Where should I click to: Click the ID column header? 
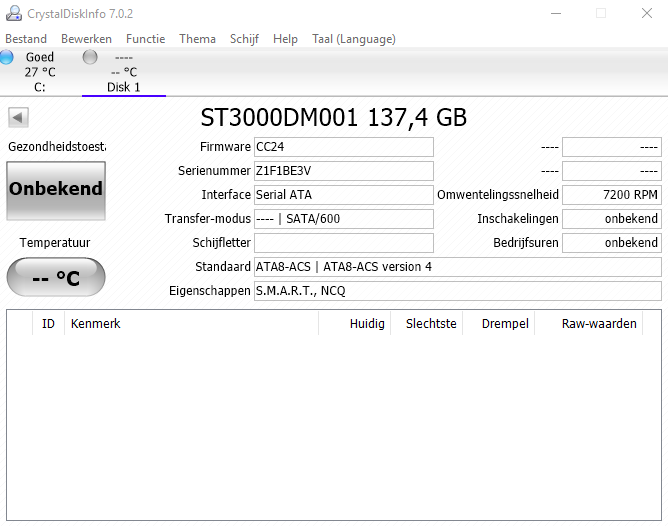48,324
